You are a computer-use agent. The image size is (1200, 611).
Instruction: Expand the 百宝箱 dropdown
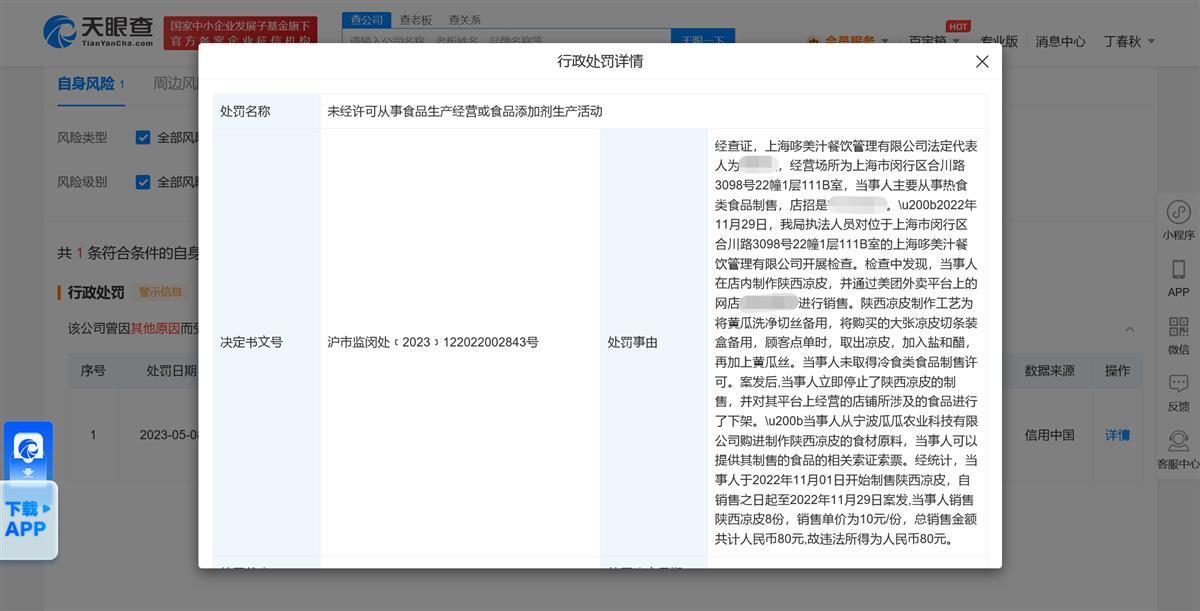coord(934,41)
